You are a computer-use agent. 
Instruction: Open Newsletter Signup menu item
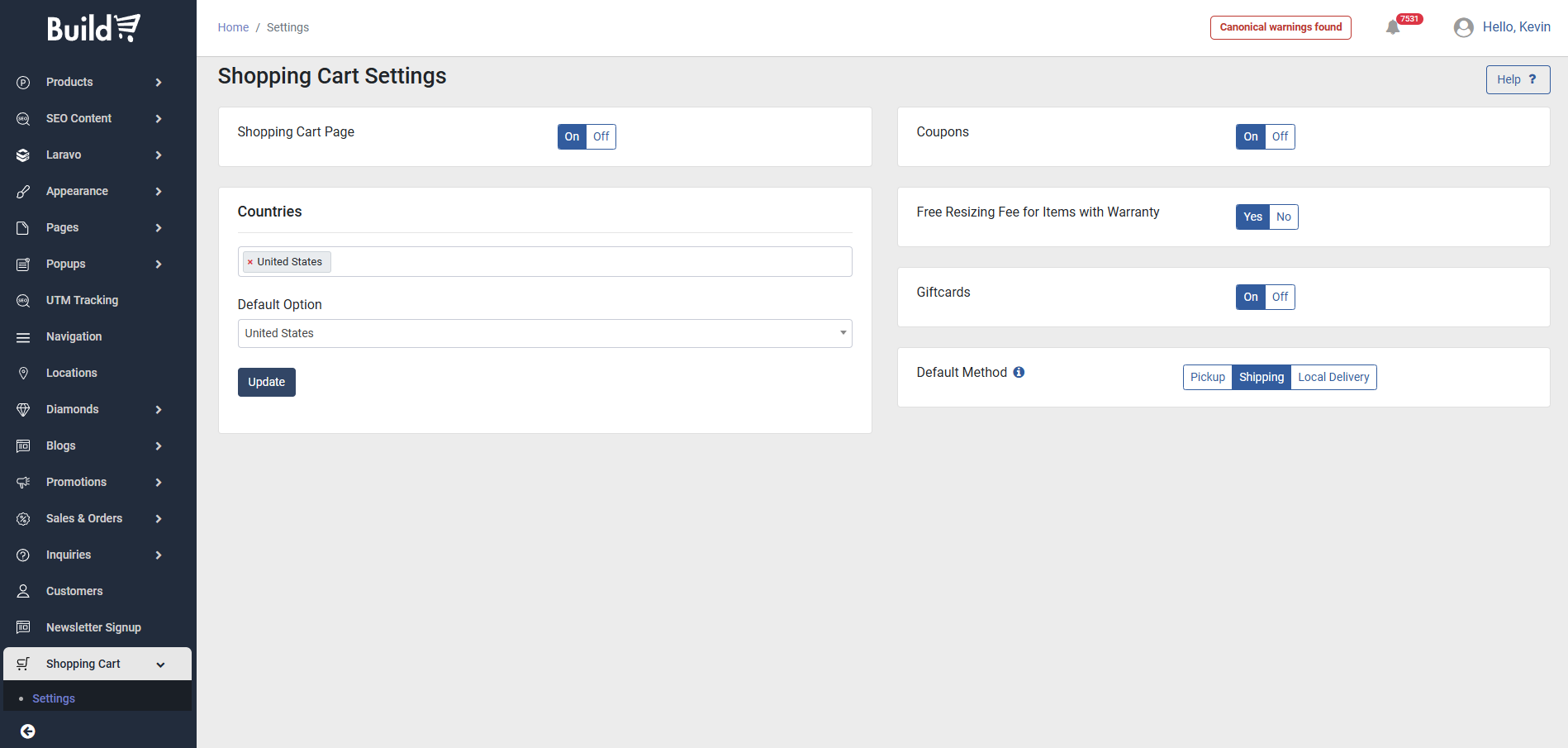[97, 628]
